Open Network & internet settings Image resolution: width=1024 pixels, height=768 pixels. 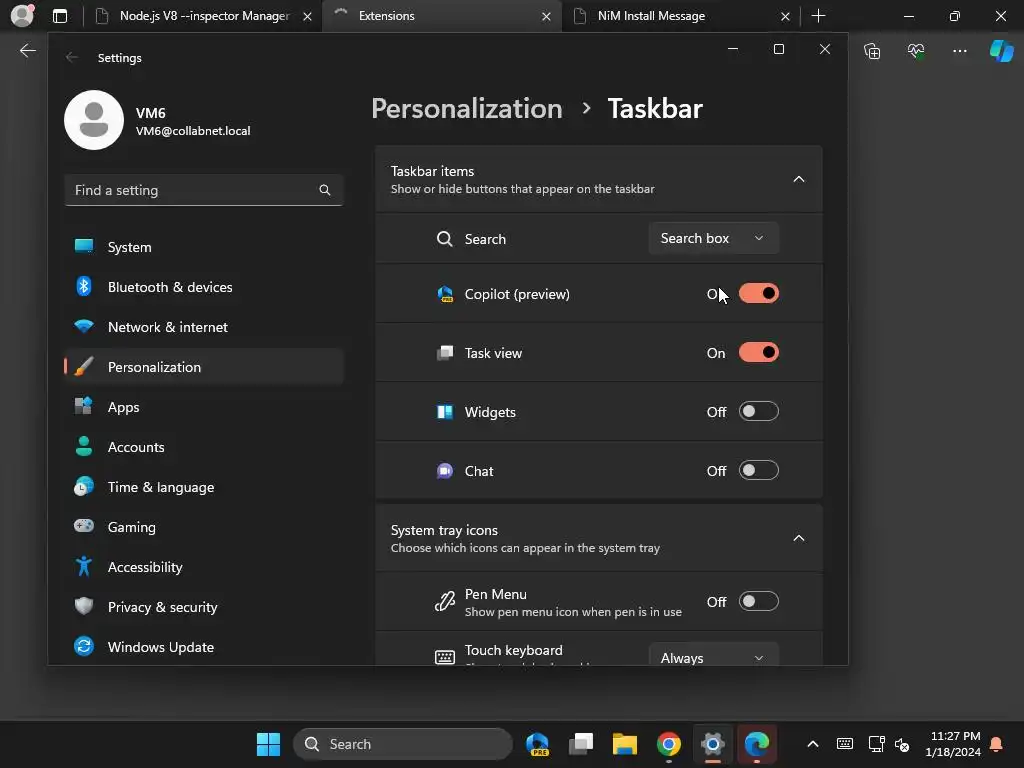(x=204, y=327)
